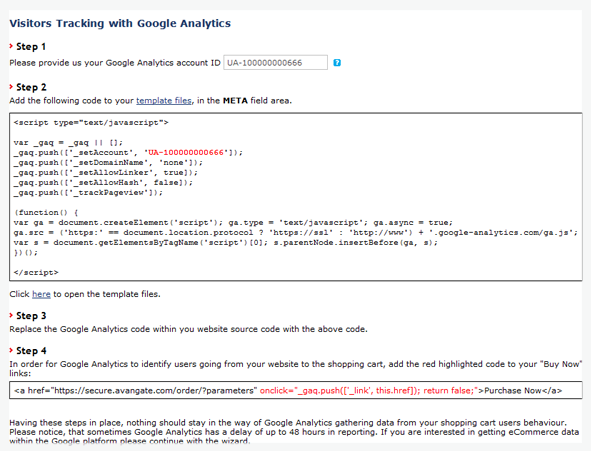Click inside the tracking script code box

click(x=296, y=197)
